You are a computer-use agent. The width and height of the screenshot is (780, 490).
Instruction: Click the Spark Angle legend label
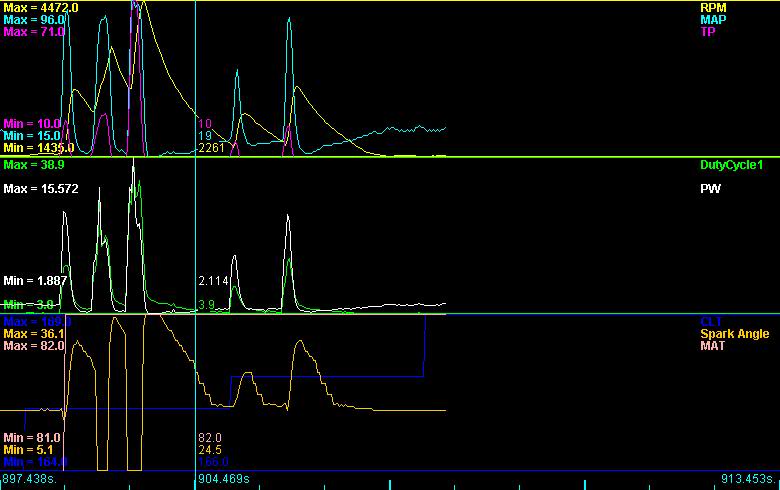(735, 334)
